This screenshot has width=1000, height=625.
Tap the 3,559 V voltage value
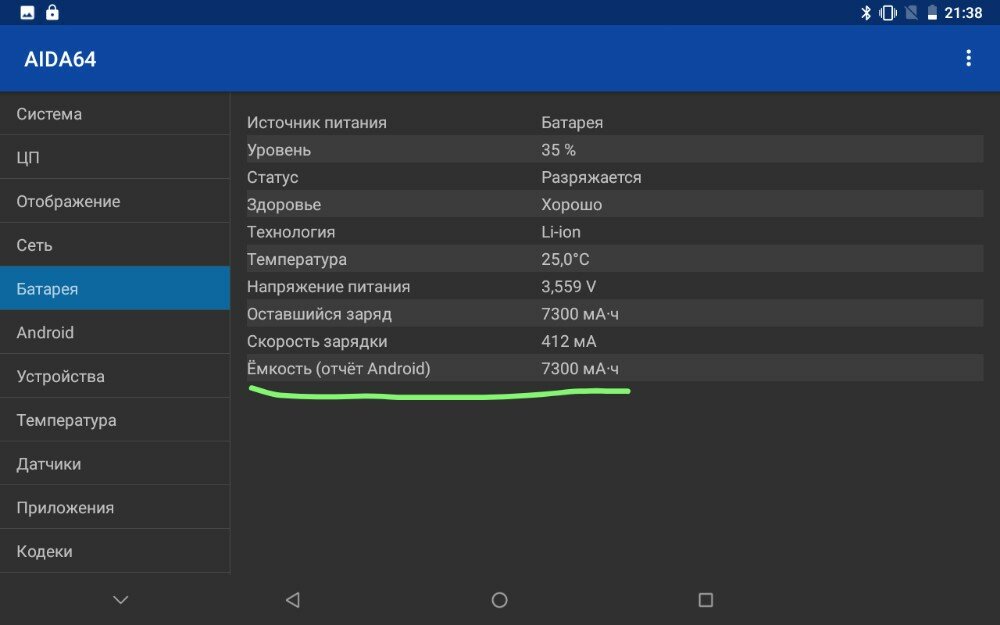click(x=568, y=287)
